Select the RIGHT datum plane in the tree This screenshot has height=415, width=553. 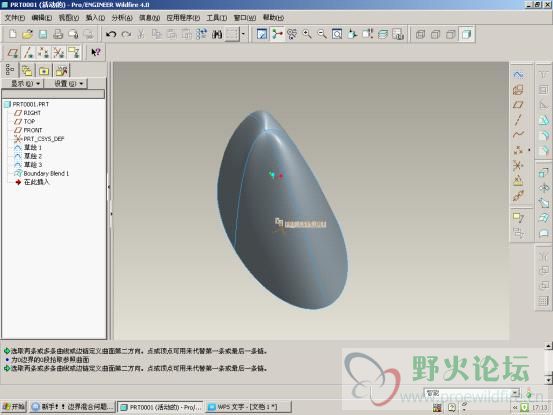[x=28, y=113]
